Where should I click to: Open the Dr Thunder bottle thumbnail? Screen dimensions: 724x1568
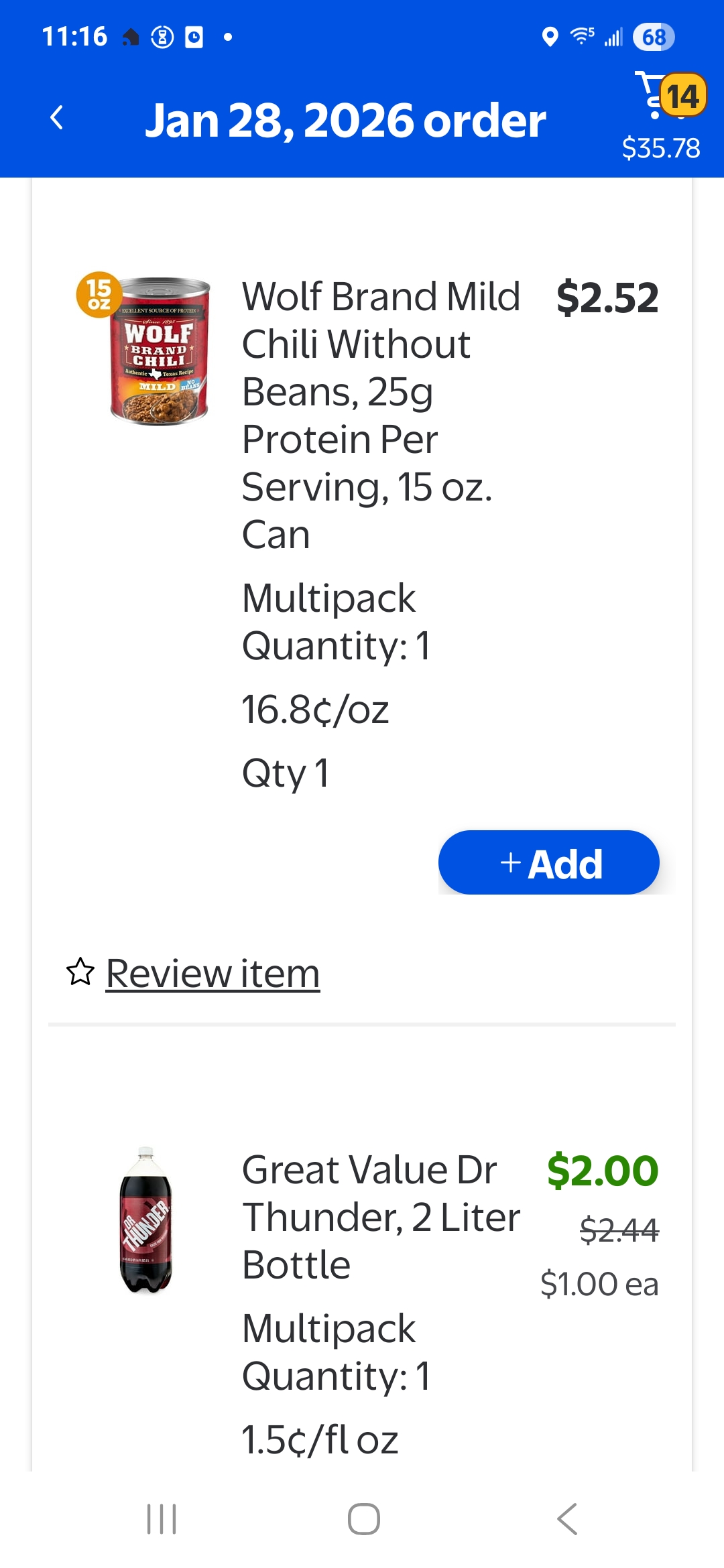146,1220
